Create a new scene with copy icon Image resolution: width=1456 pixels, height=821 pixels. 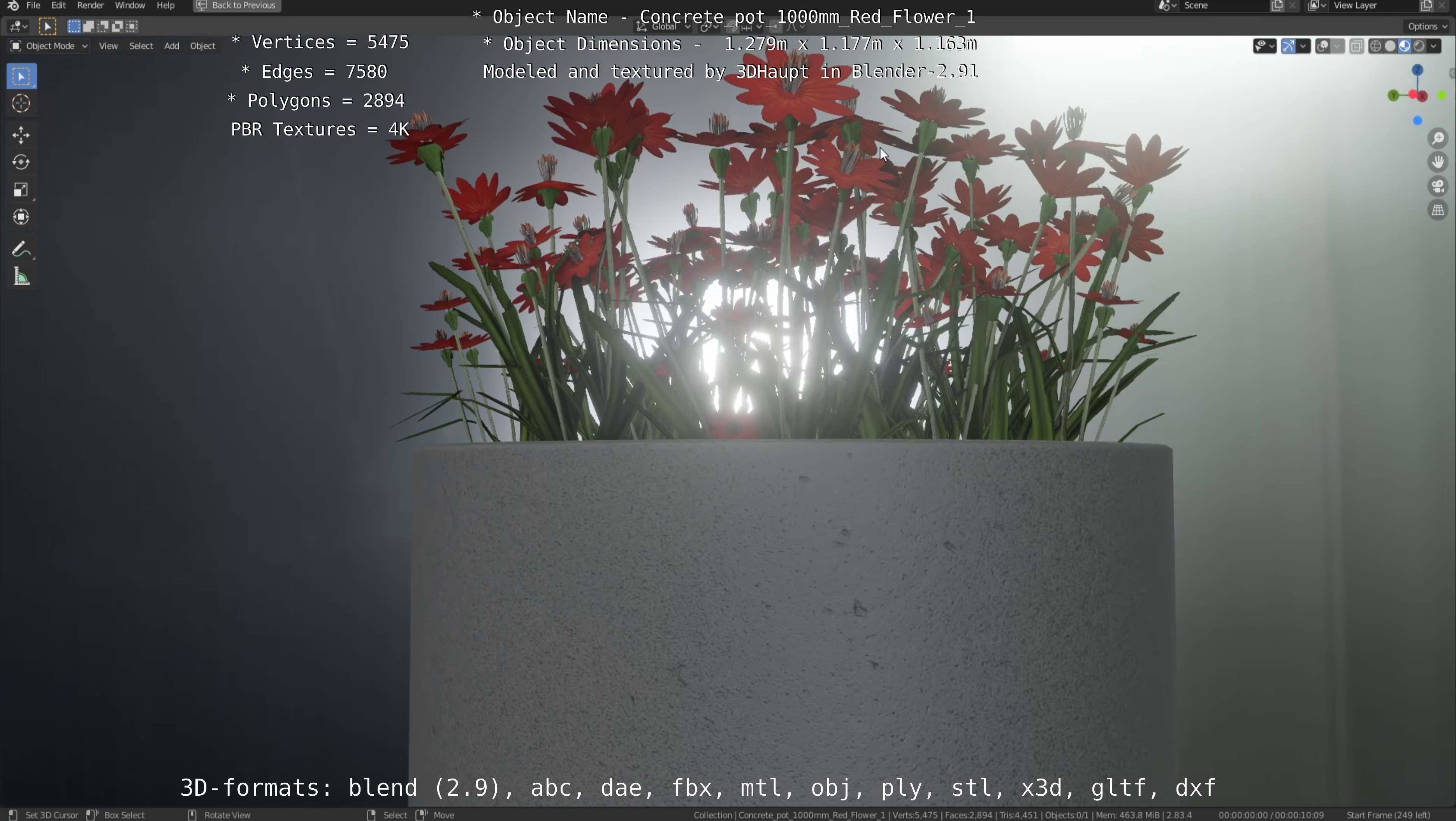pos(1277,6)
